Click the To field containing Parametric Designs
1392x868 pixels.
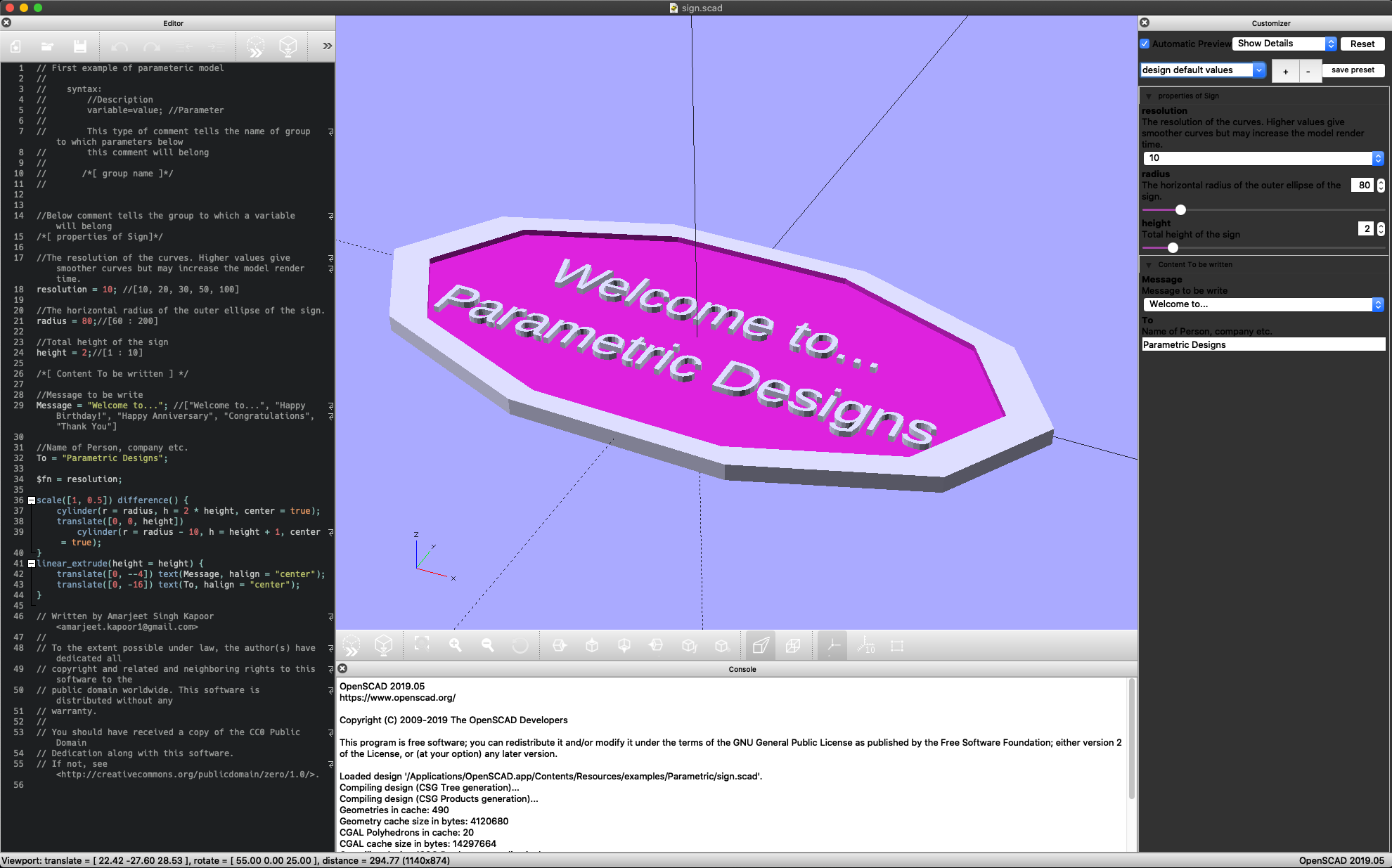click(1262, 344)
